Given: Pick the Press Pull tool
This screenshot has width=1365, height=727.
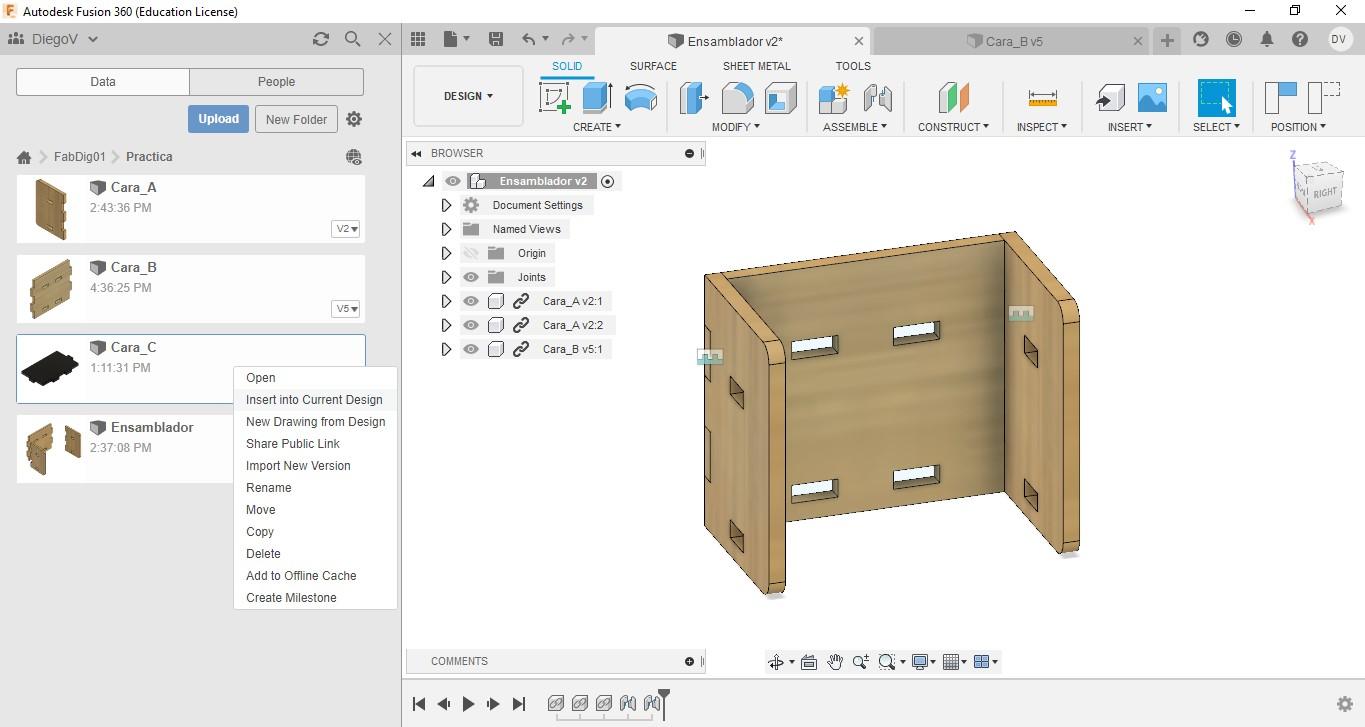Looking at the screenshot, I should pyautogui.click(x=694, y=98).
